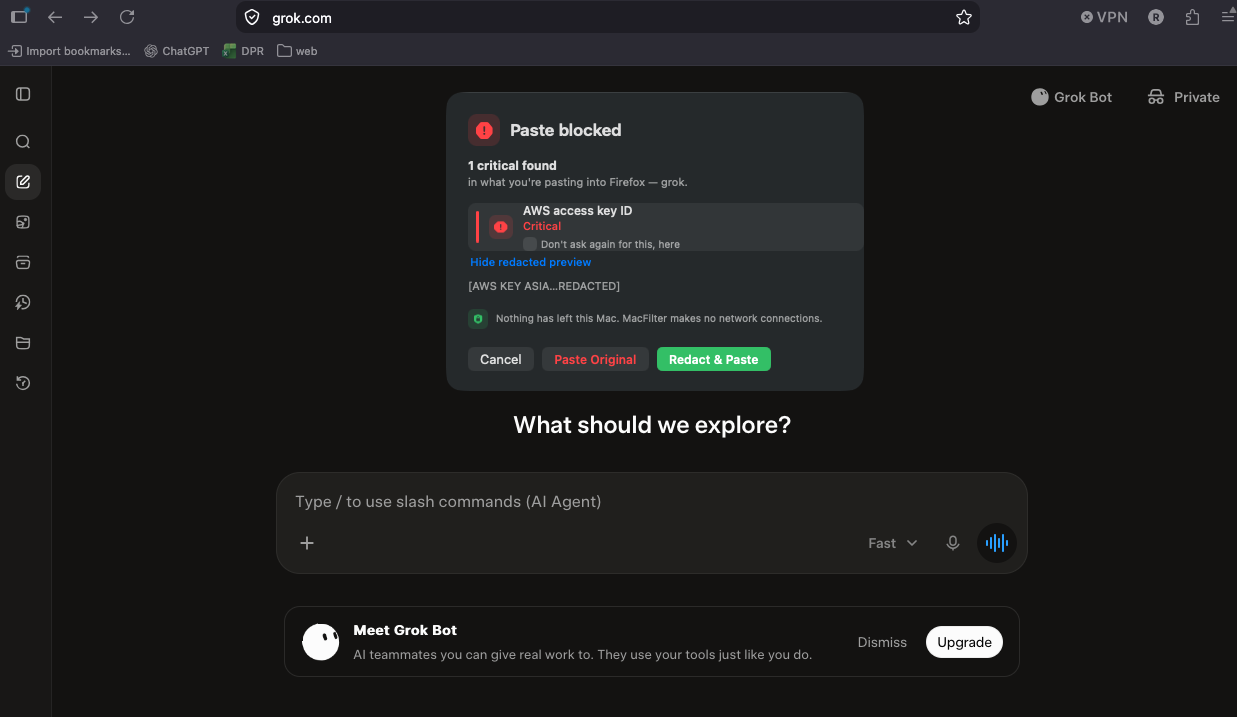
Task: Open the DPR bookmark
Action: click(244, 51)
